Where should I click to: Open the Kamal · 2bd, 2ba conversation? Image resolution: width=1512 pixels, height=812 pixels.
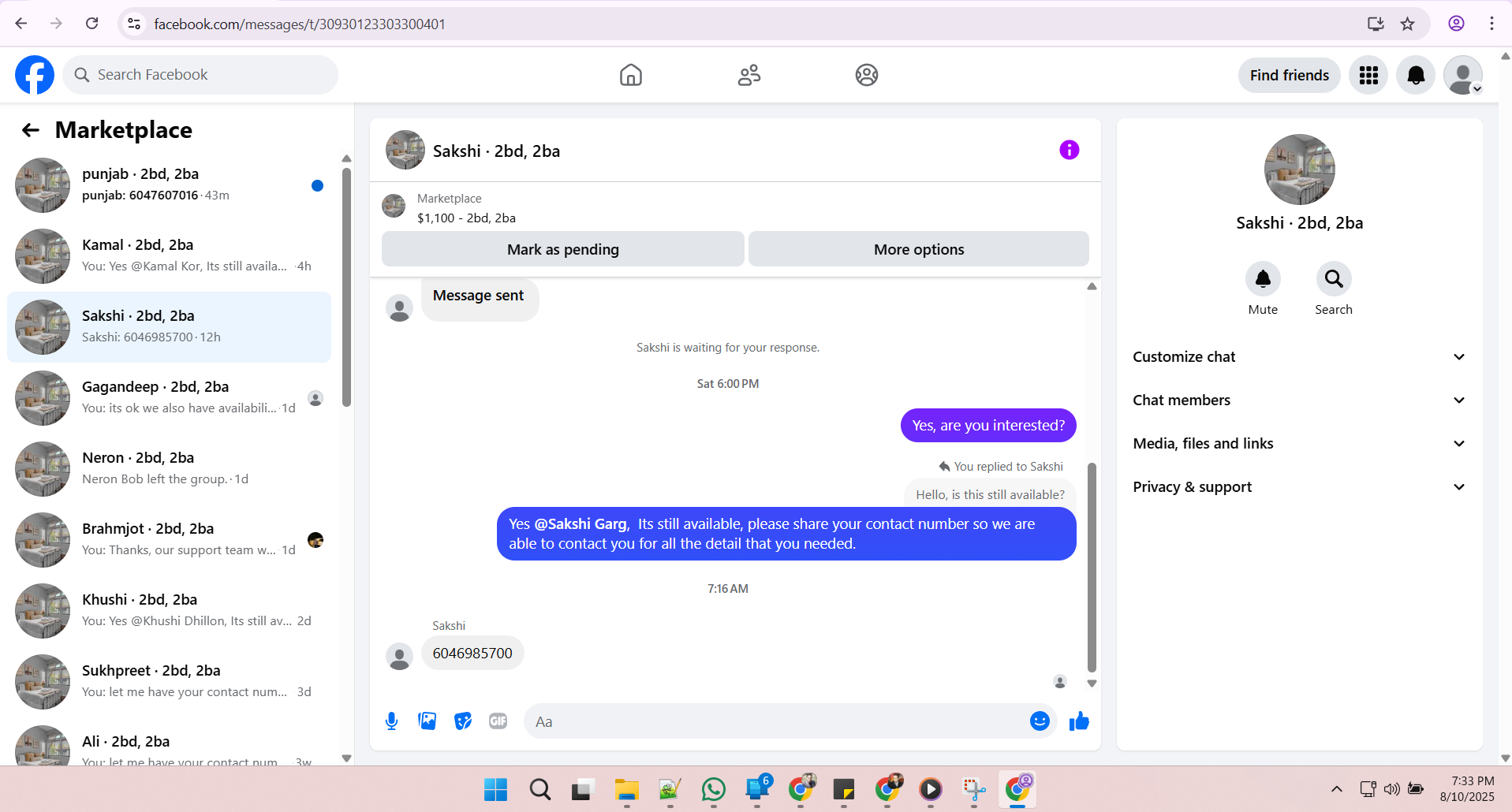coord(170,256)
